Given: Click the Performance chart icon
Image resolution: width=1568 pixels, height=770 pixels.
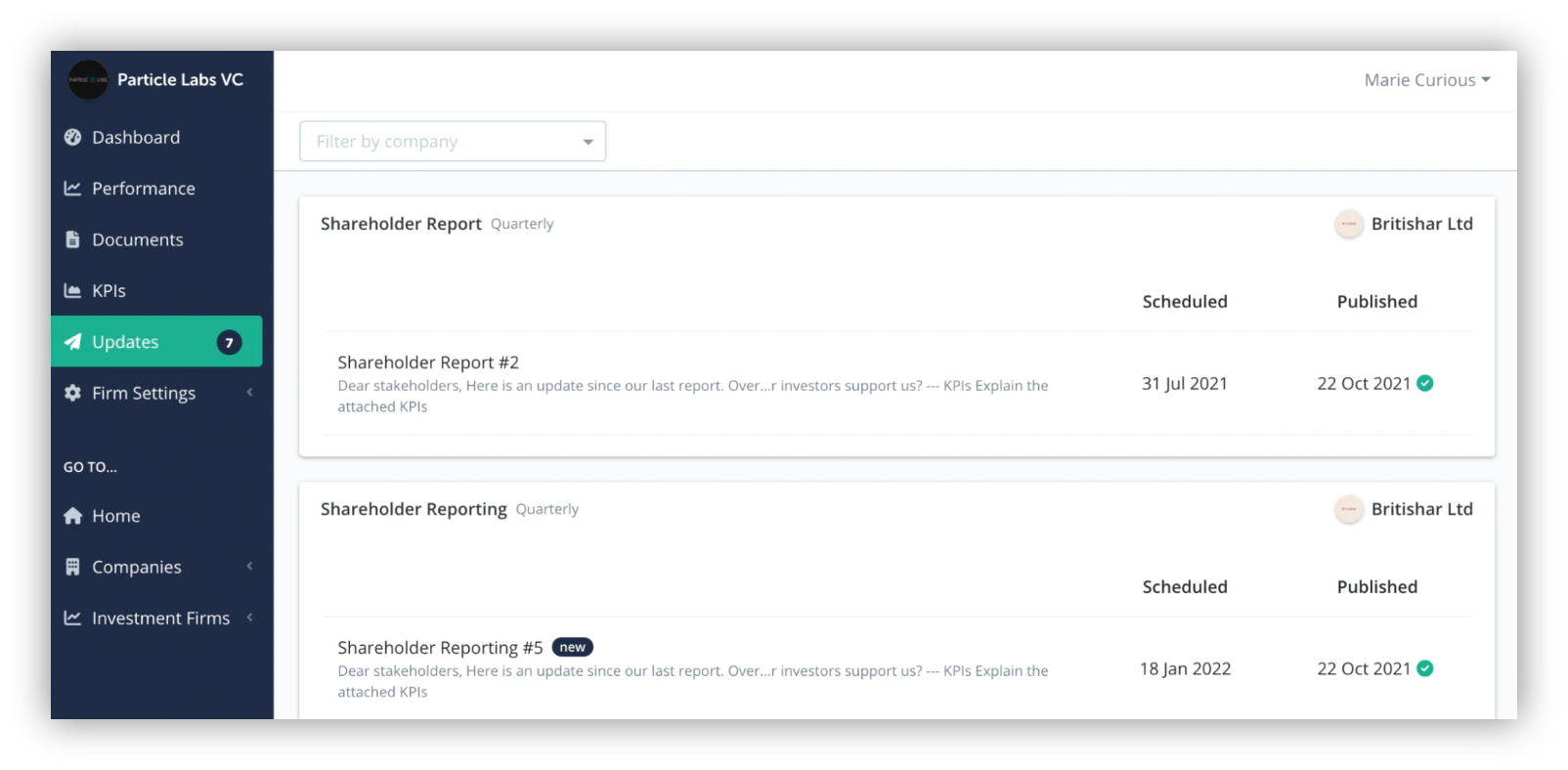Looking at the screenshot, I should (72, 188).
